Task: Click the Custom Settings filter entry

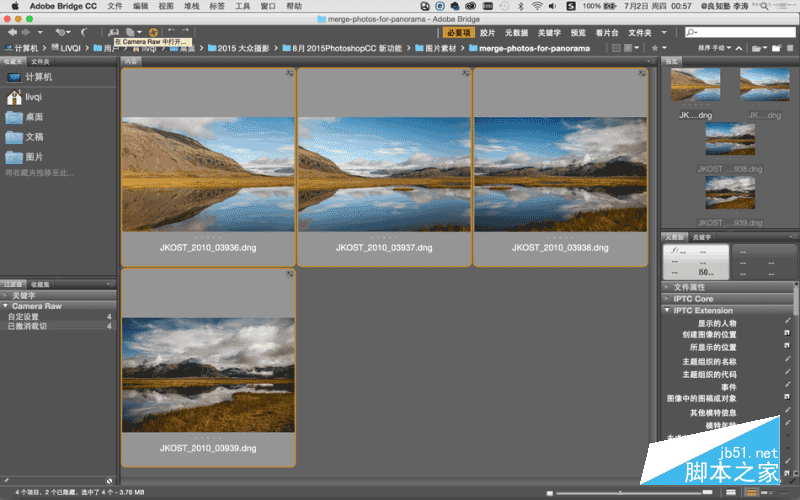Action: 24,316
